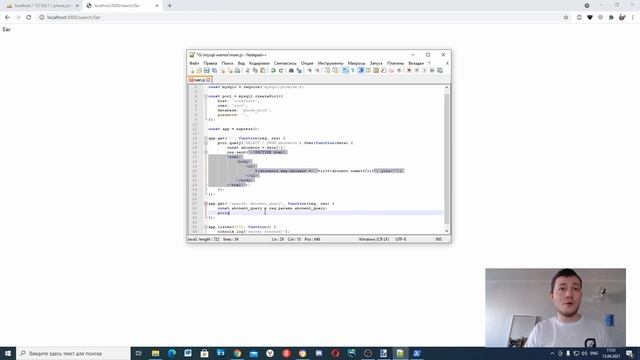The height and width of the screenshot is (360, 640).
Task: Click the Zoom In toolbar icon
Action: click(x=310, y=70)
